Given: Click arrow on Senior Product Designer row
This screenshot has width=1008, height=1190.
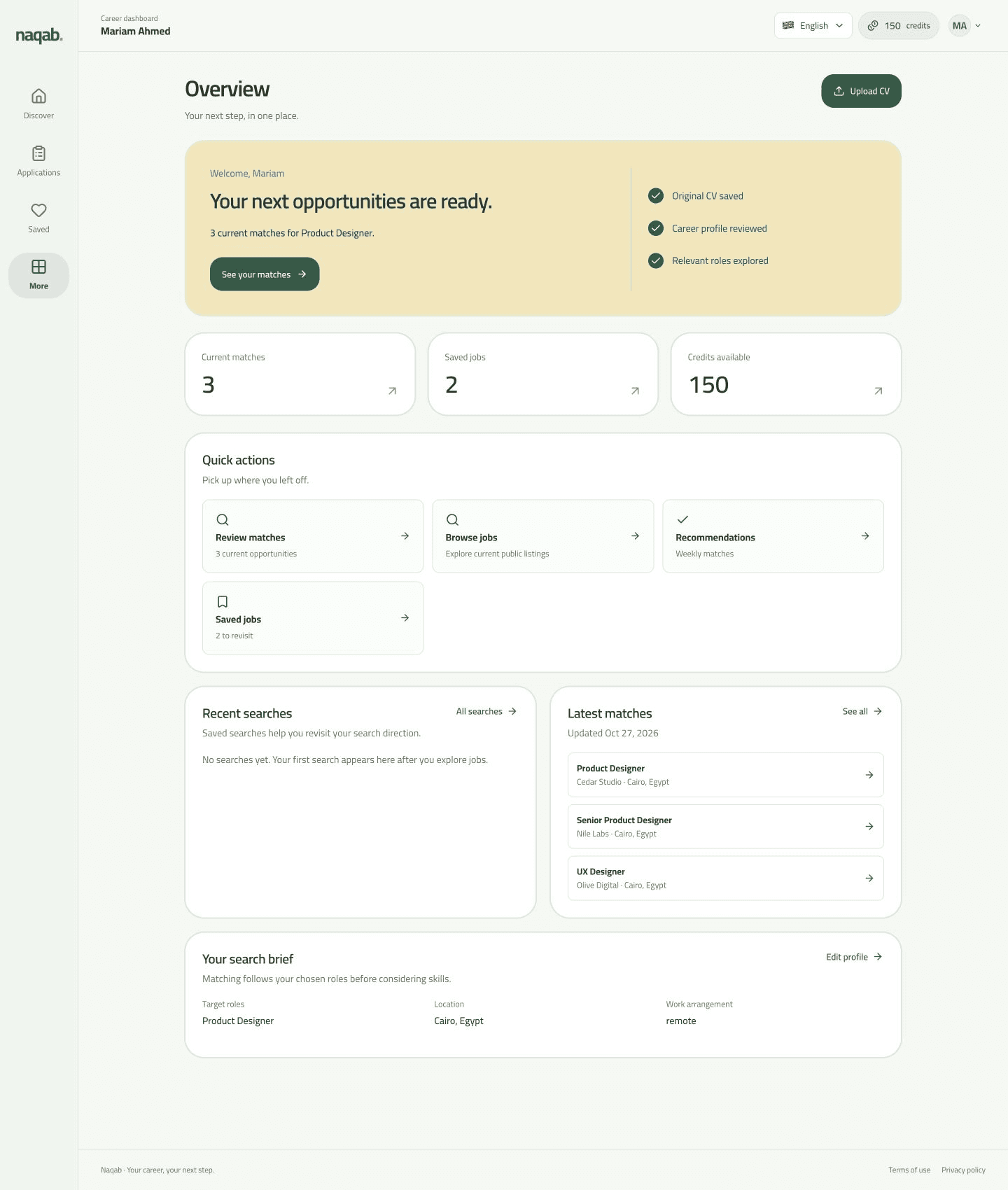Looking at the screenshot, I should (x=869, y=827).
